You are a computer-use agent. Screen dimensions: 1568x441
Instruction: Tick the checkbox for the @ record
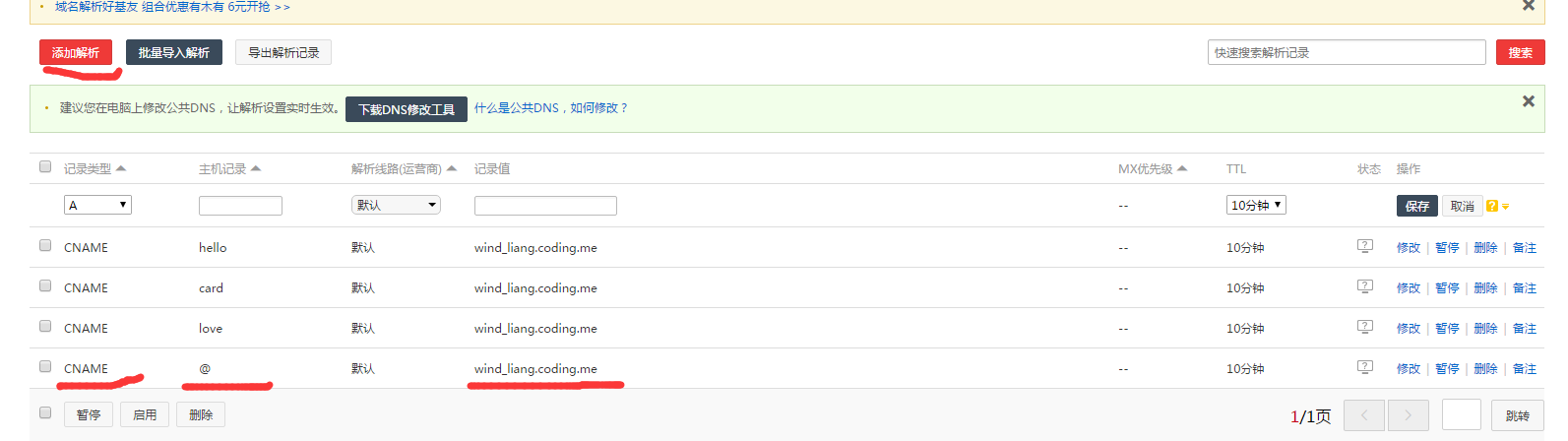pos(45,366)
